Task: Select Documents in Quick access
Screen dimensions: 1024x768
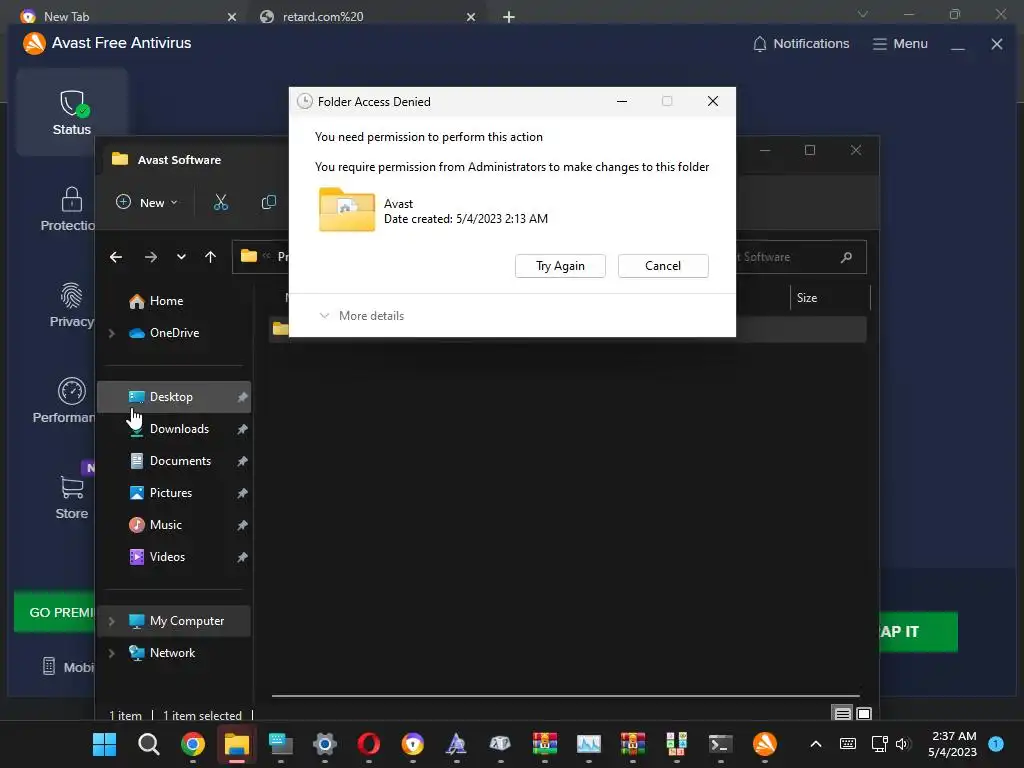Action: (180, 461)
